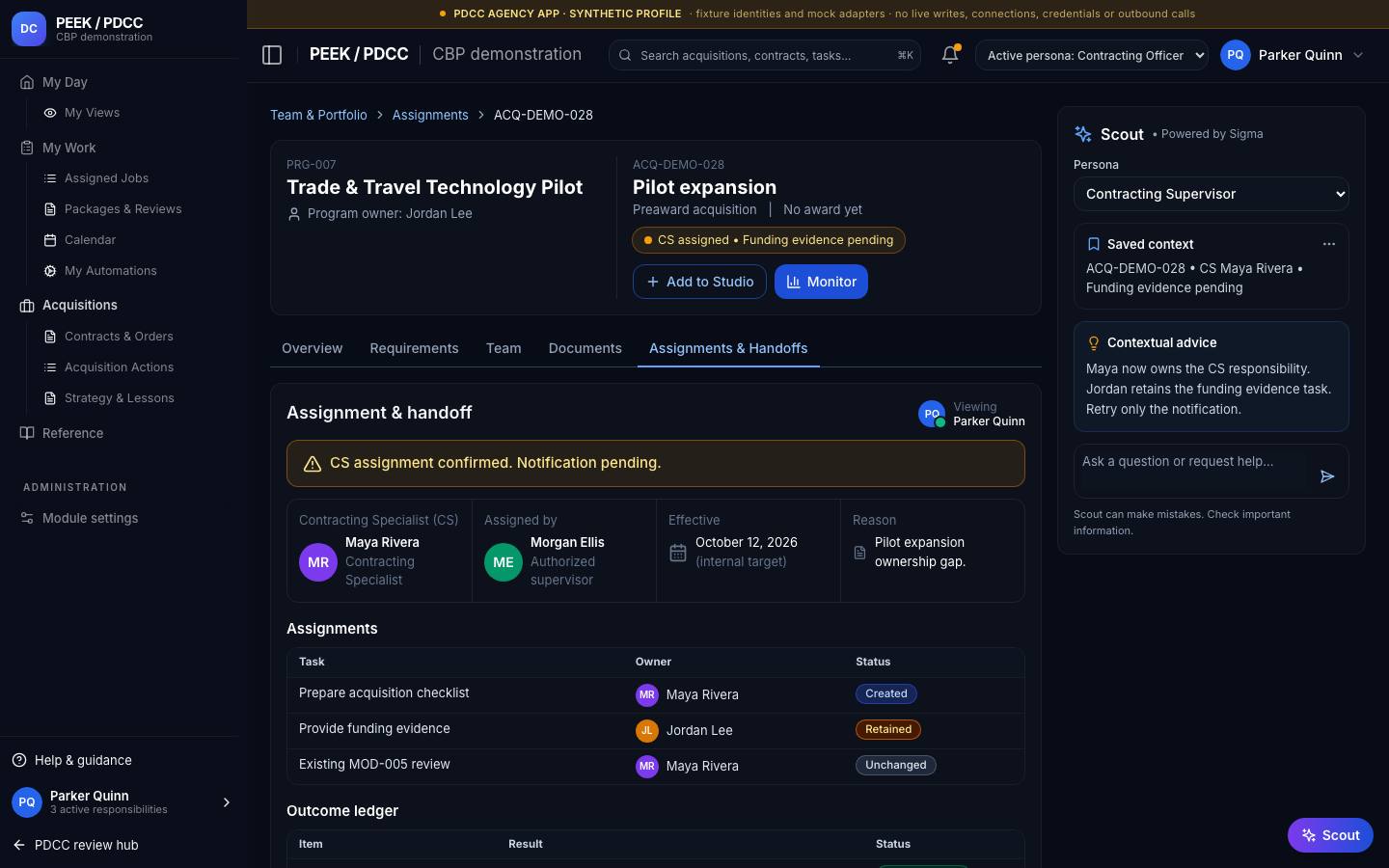
Task: Expand the Parker Quinn account menu chevron
Action: pos(1358,55)
